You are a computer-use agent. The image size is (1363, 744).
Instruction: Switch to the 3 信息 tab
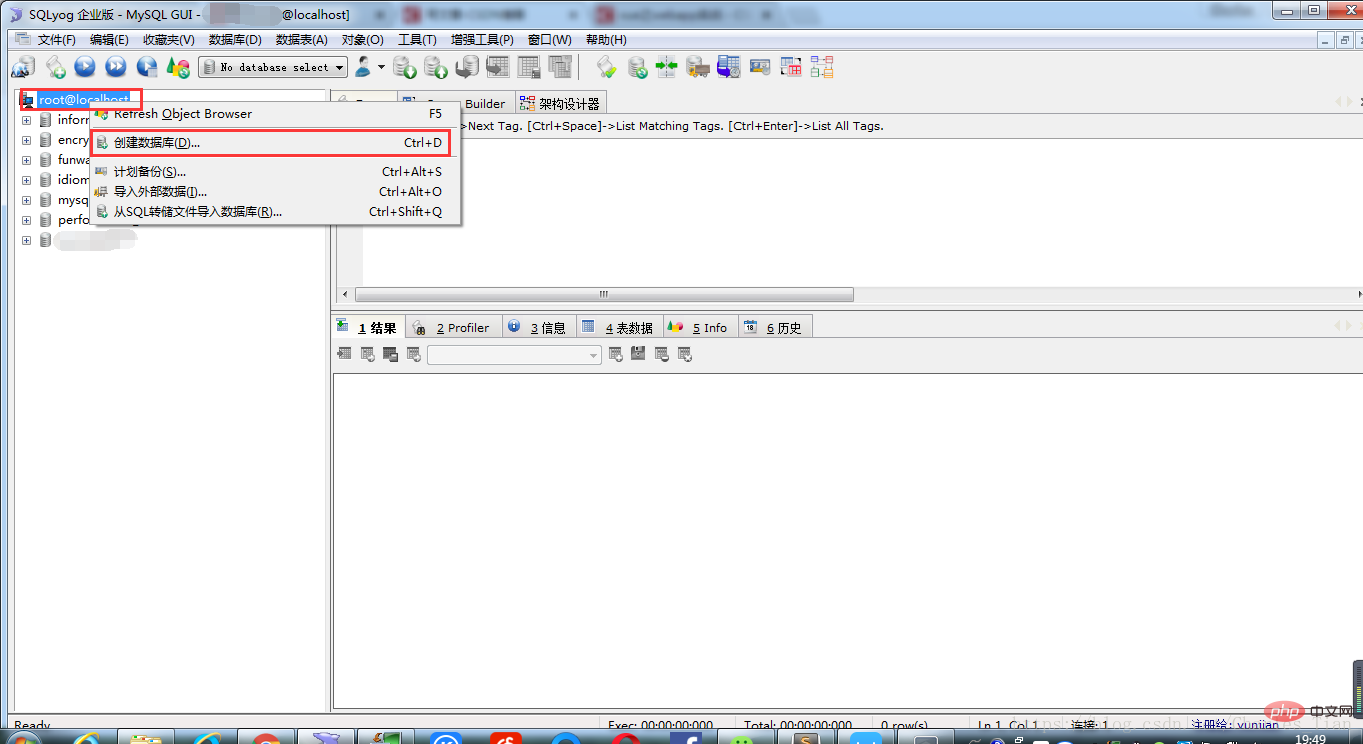[537, 327]
